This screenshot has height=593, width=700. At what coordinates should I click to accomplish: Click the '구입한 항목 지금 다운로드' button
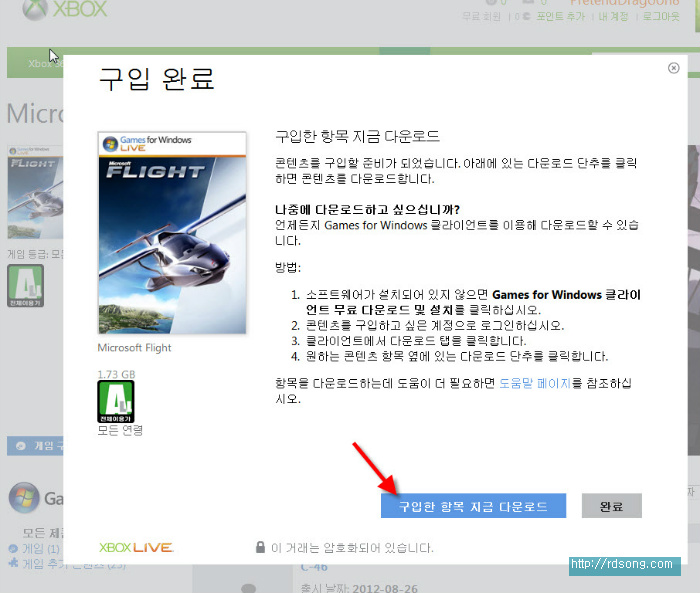473,506
